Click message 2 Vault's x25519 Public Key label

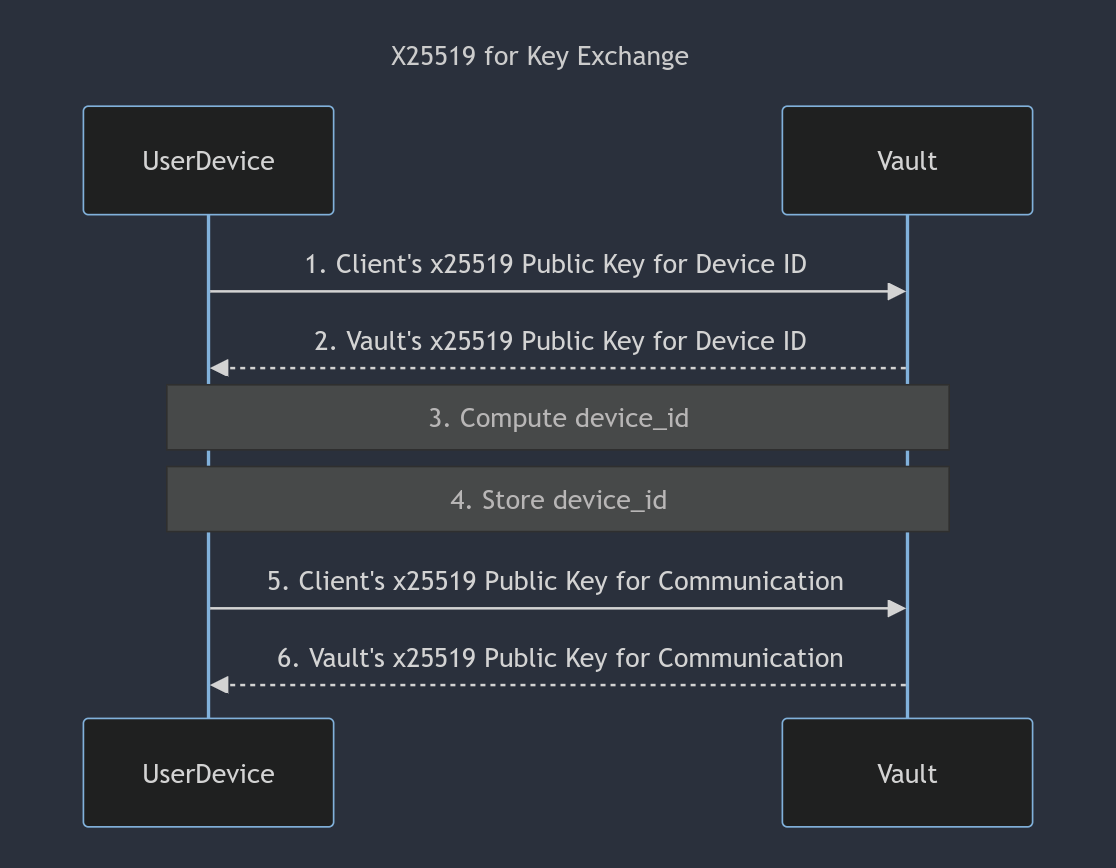[560, 341]
